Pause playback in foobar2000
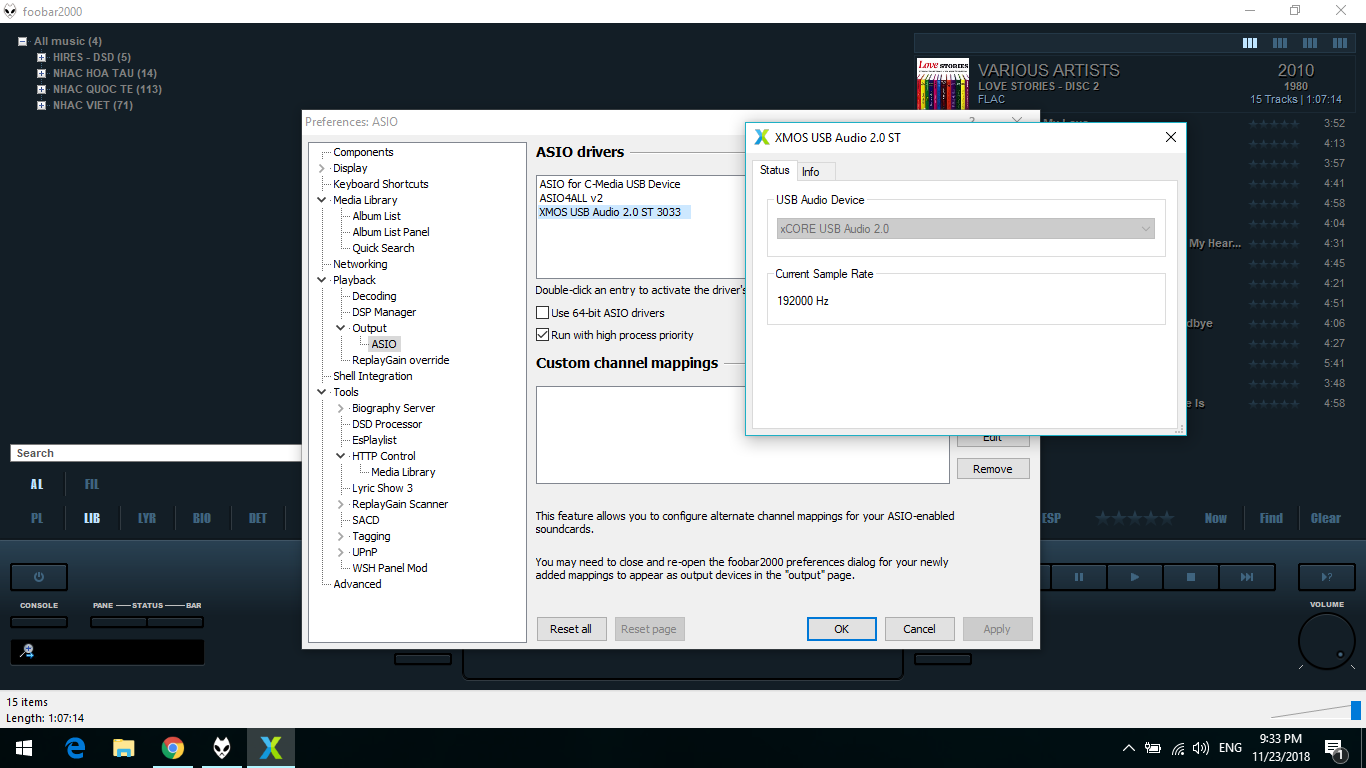Image resolution: width=1366 pixels, height=768 pixels. click(x=1079, y=577)
